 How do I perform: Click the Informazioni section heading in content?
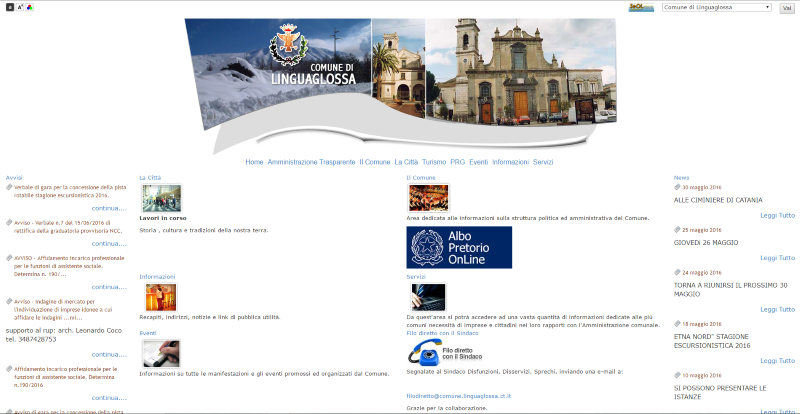[157, 277]
